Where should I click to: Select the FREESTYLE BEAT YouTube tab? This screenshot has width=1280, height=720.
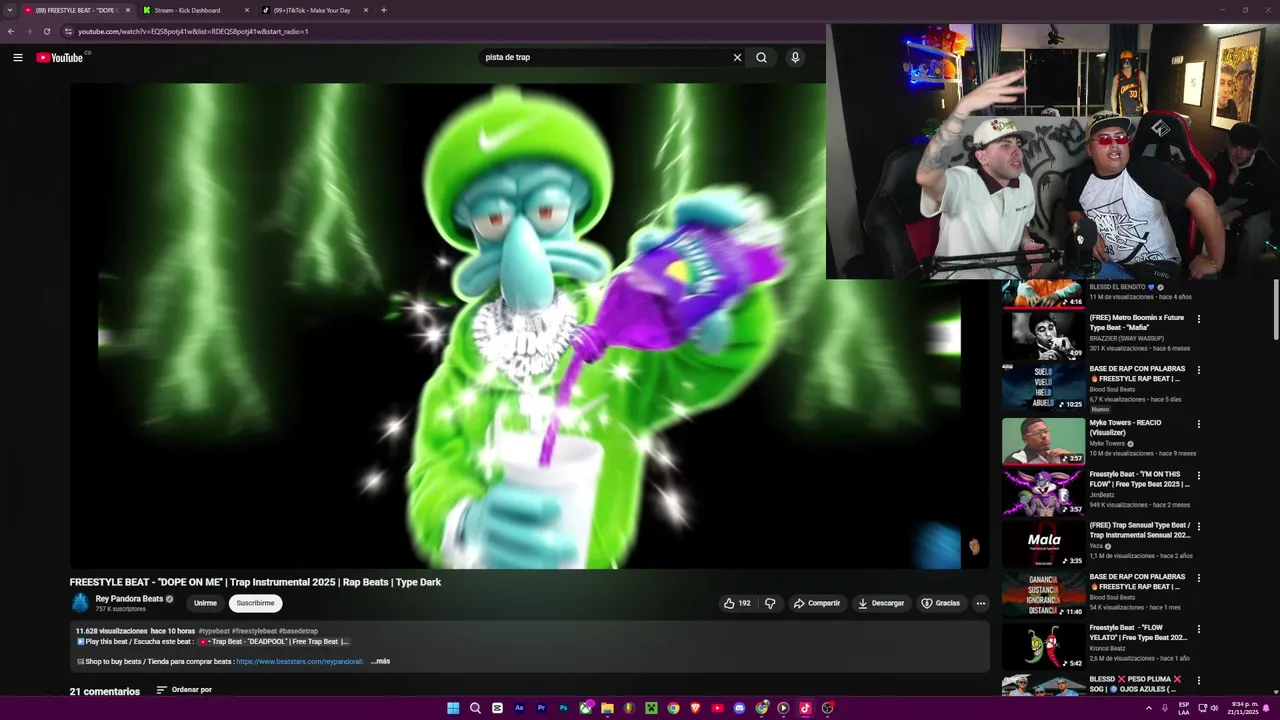point(76,10)
